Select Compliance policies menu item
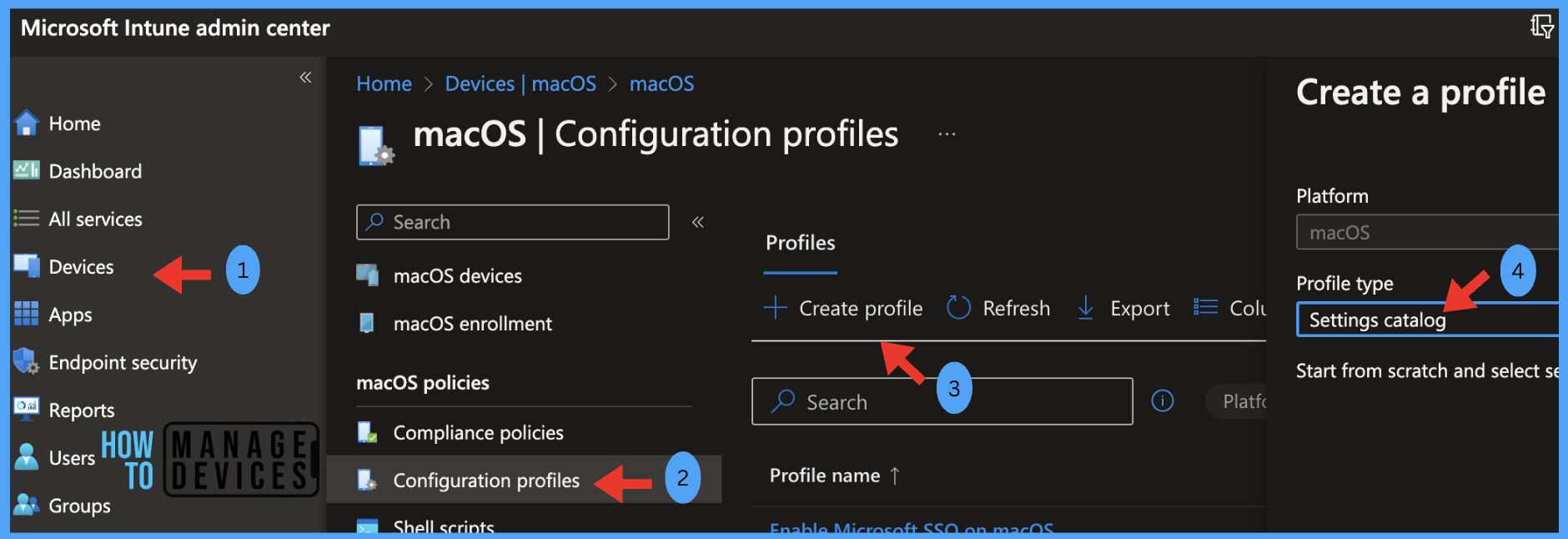The image size is (1568, 539). (x=479, y=432)
